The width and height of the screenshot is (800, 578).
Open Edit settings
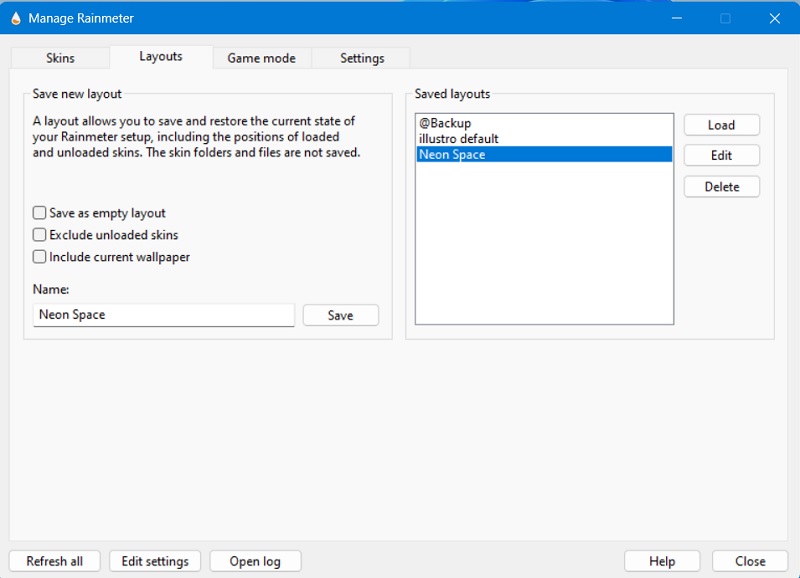tap(155, 561)
